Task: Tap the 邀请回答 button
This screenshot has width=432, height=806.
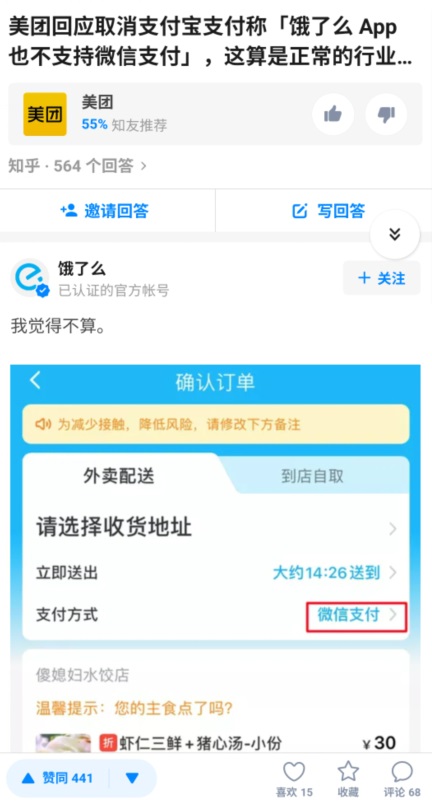Action: (x=105, y=211)
